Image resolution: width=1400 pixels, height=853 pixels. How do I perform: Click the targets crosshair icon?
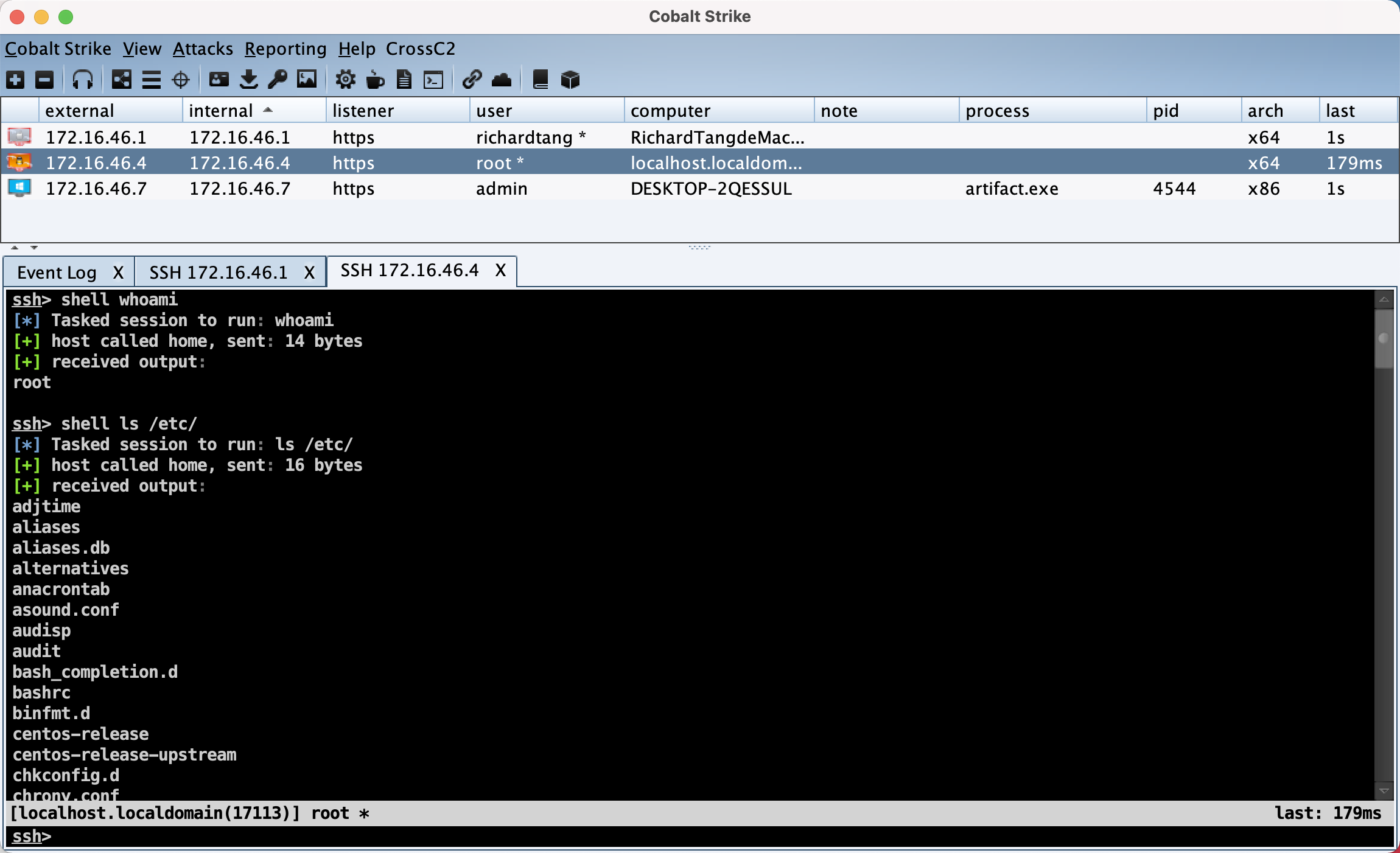[x=181, y=80]
